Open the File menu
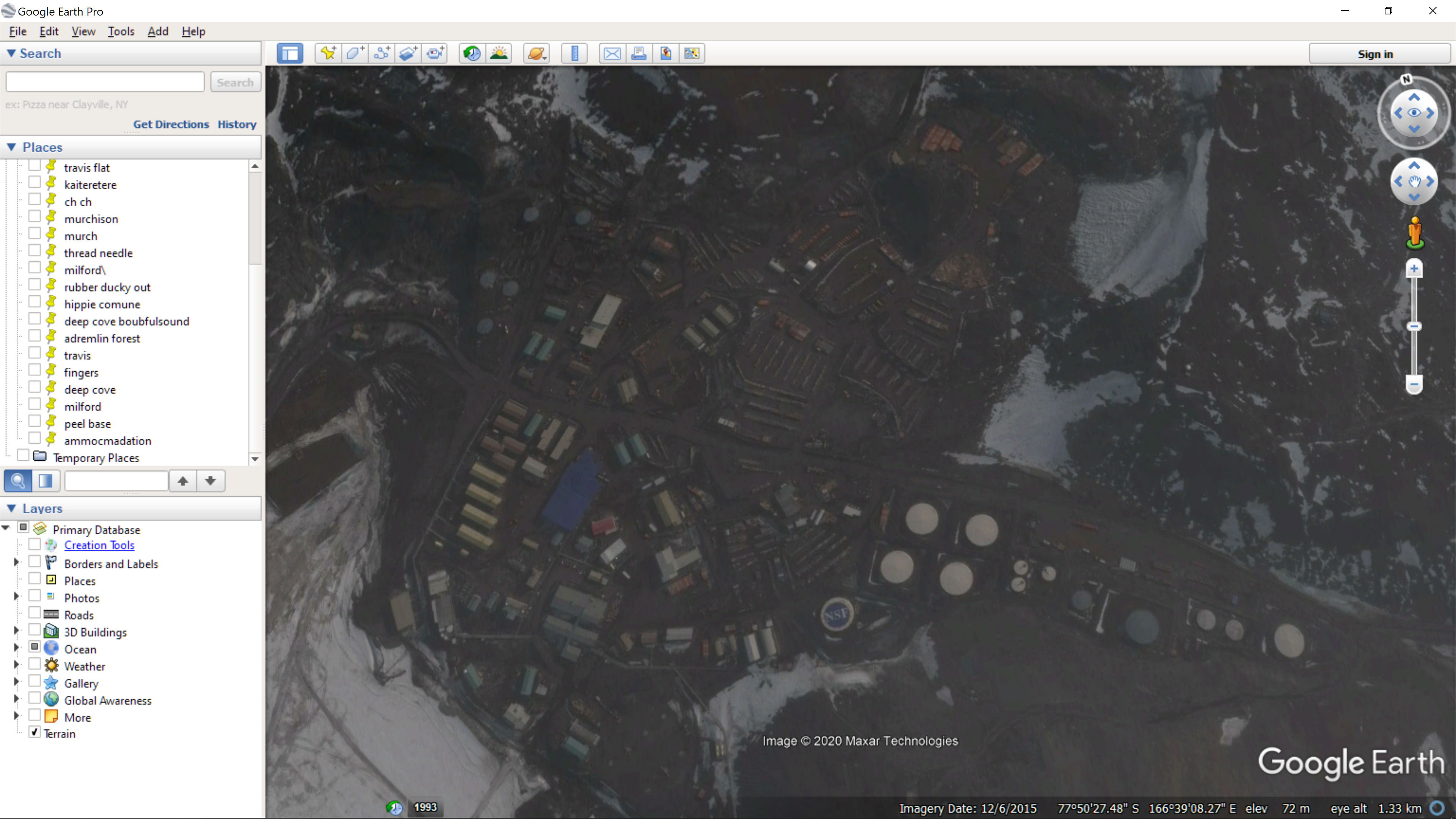Viewport: 1456px width, 819px height. [18, 31]
